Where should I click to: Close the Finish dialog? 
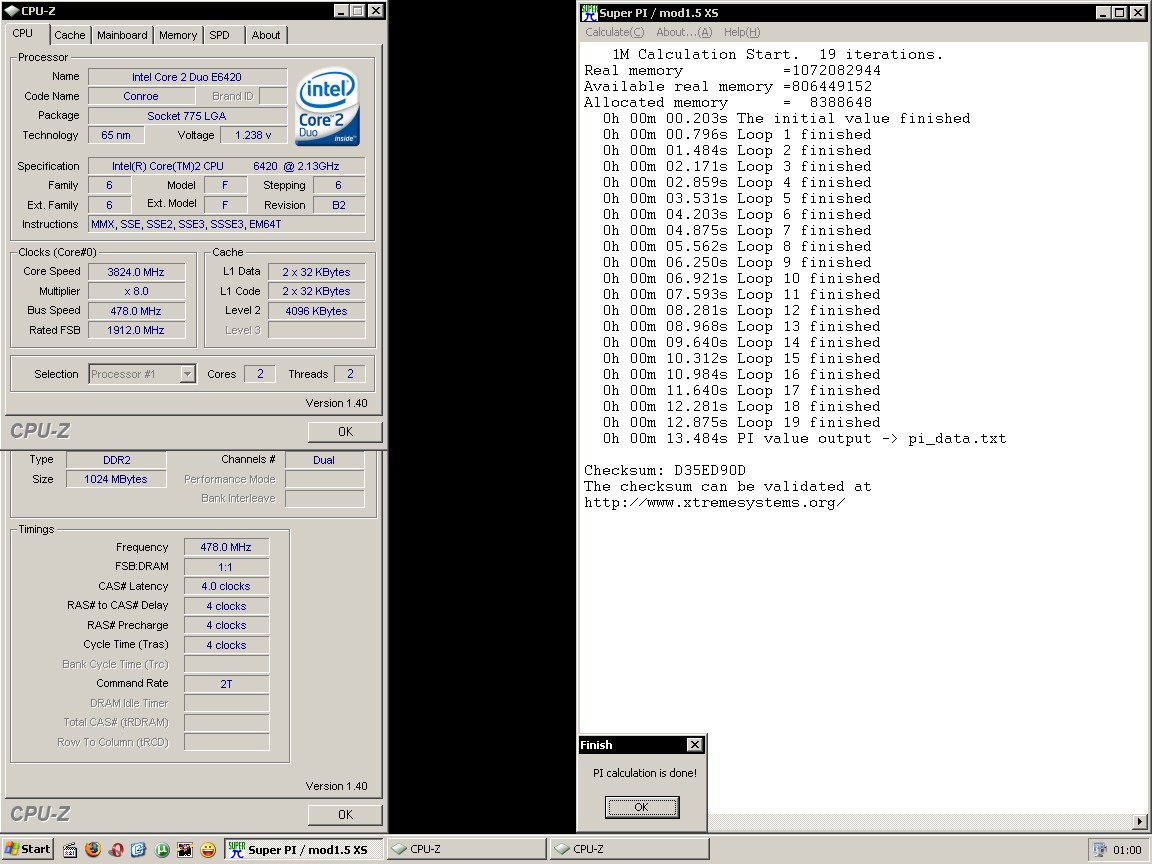coord(694,744)
